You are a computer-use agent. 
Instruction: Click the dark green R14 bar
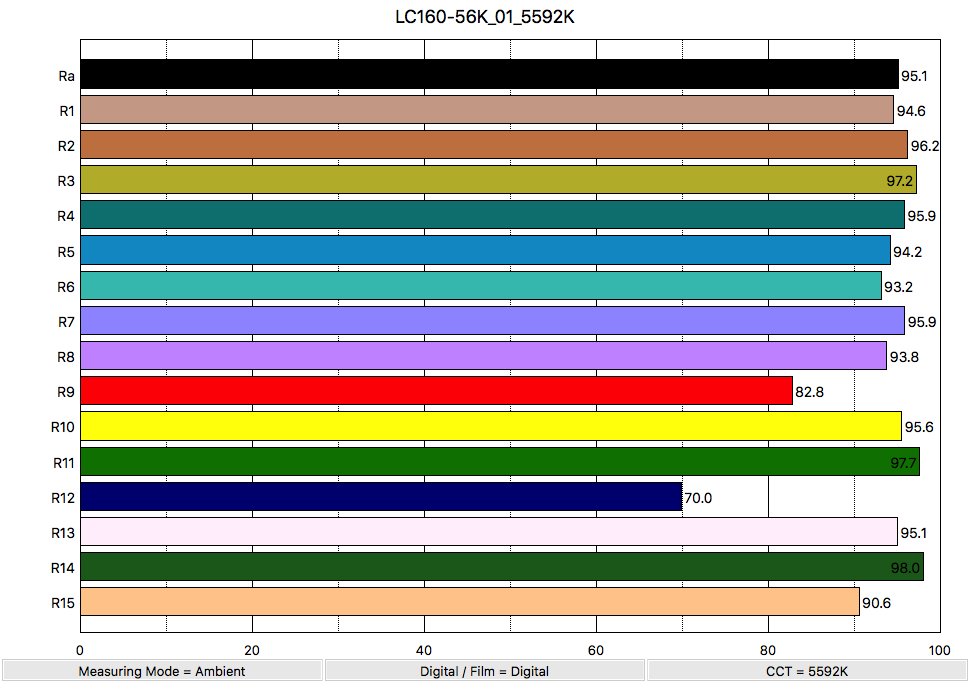click(501, 567)
